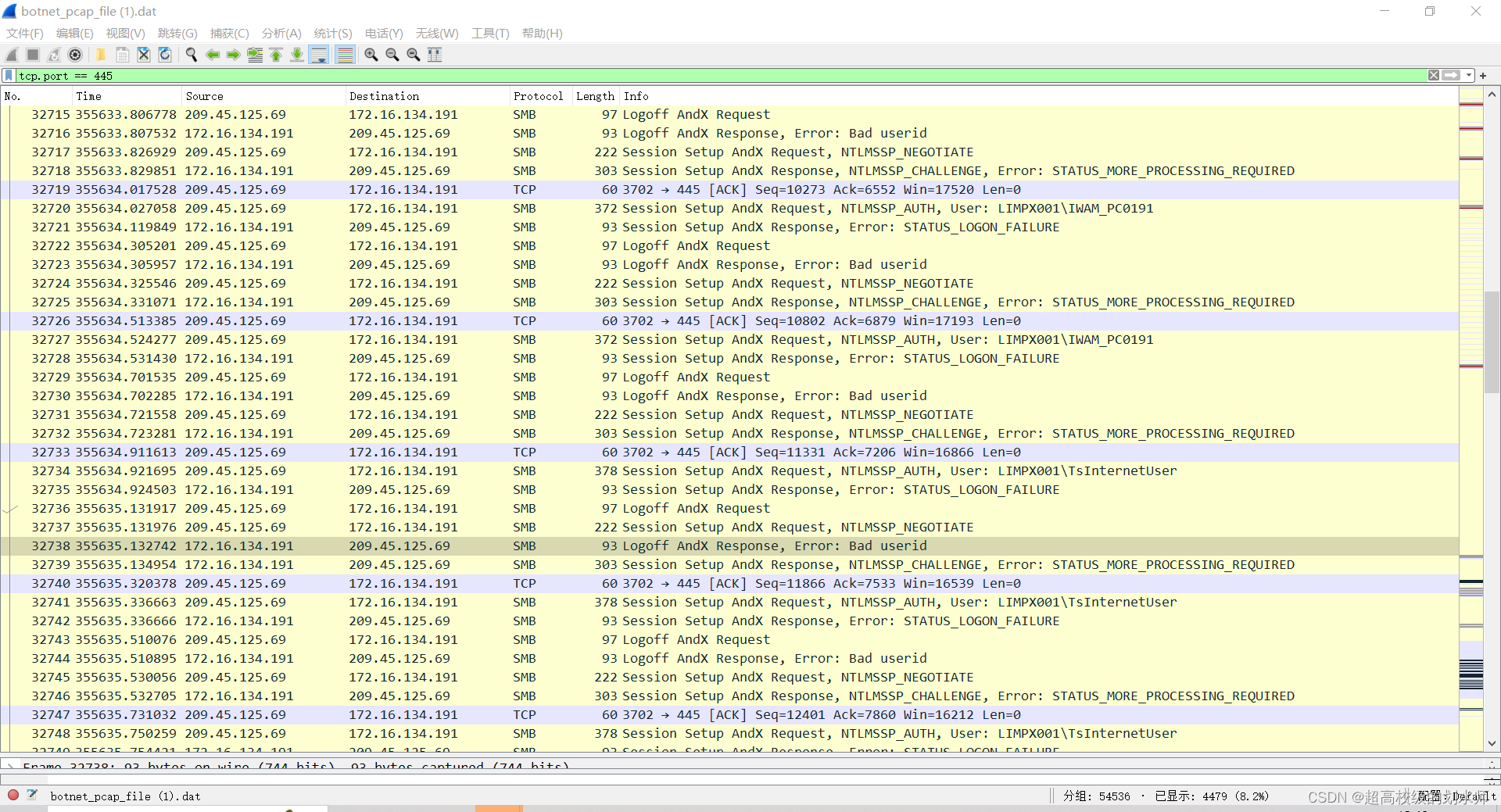Viewport: 1501px width, 812px height.
Task: Go back to previous packet arrow
Action: click(x=213, y=55)
